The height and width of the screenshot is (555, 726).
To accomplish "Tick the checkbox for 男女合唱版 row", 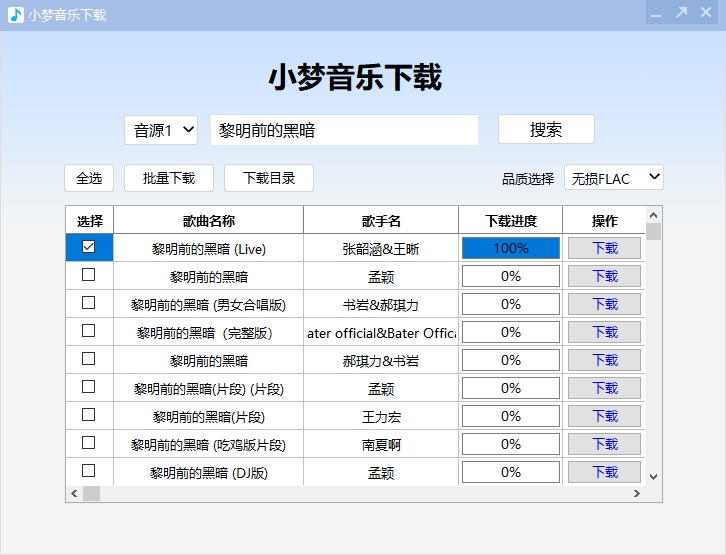I will [88, 303].
